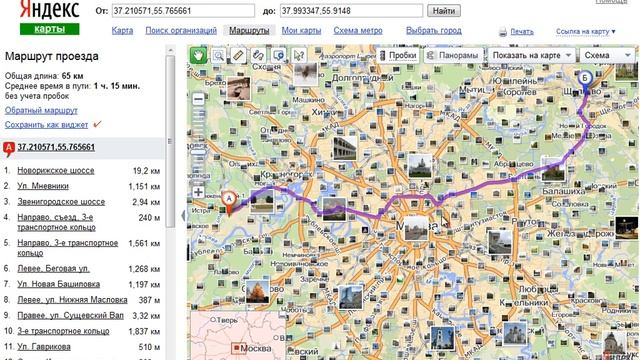Open the Поиск организаций tab
The width and height of the screenshot is (640, 360).
tap(181, 31)
